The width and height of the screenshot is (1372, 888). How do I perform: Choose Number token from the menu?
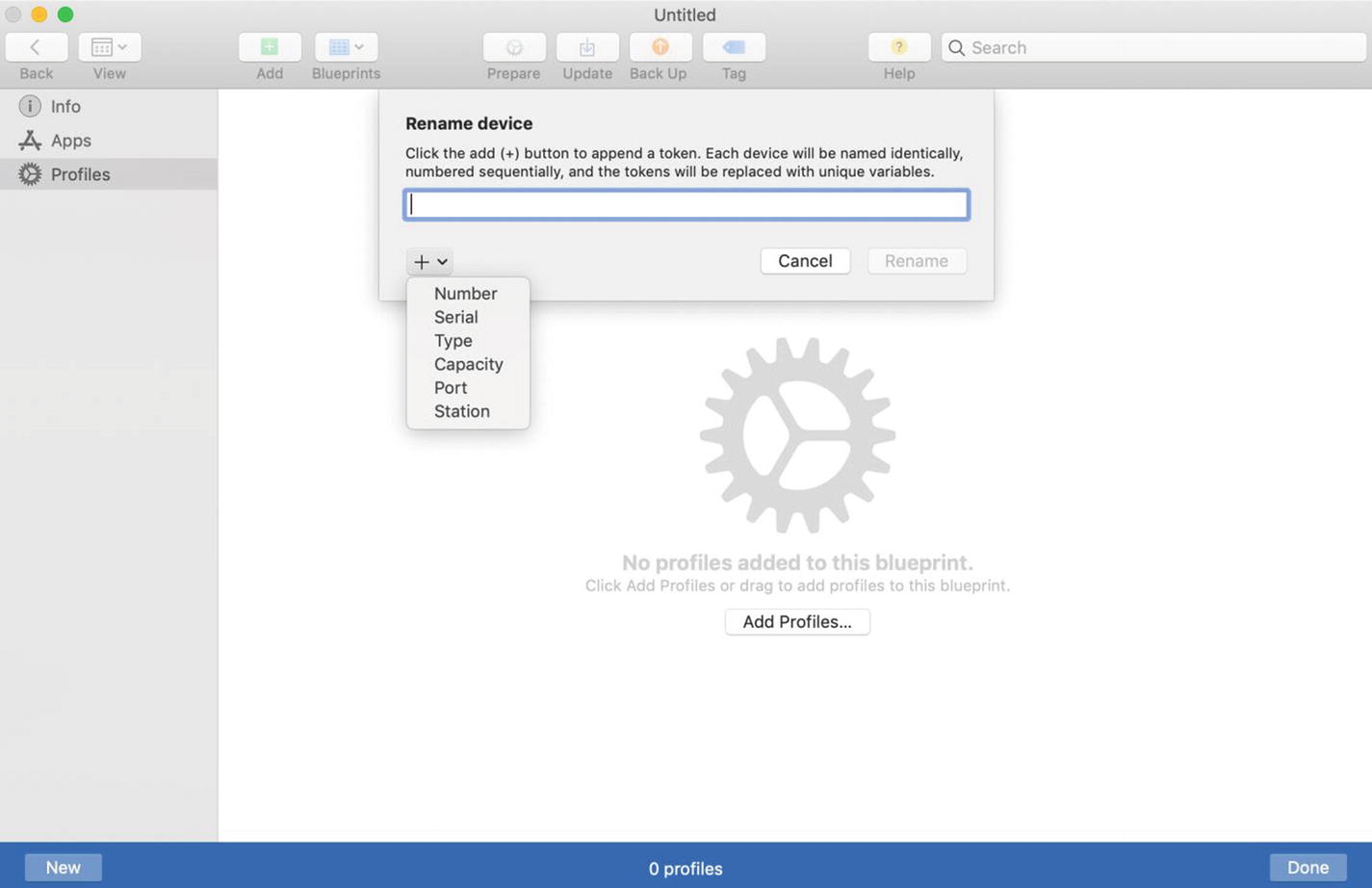coord(468,294)
